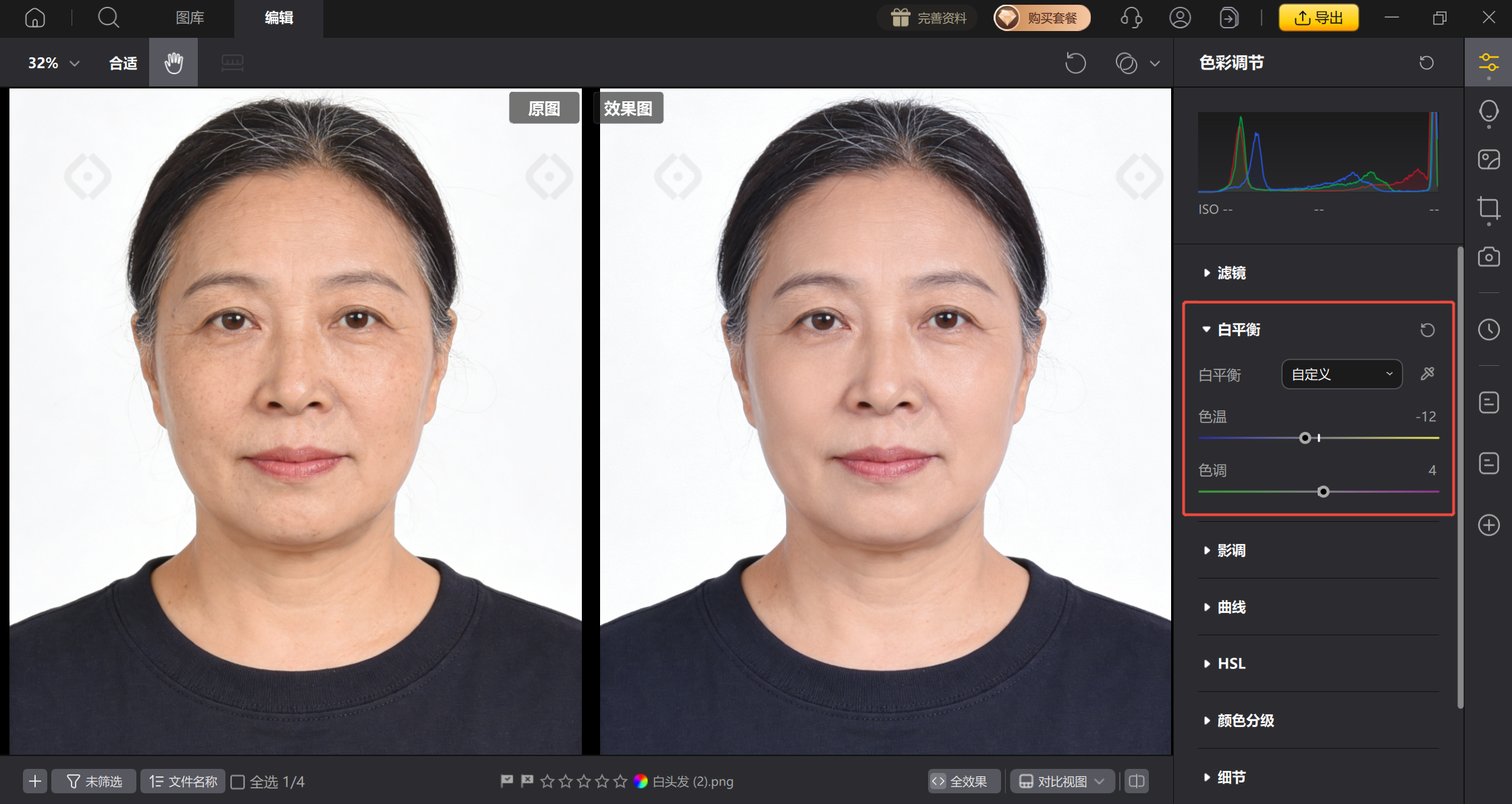The image size is (1512, 804).
Task: Select the crop tool in right sidebar
Action: (1488, 209)
